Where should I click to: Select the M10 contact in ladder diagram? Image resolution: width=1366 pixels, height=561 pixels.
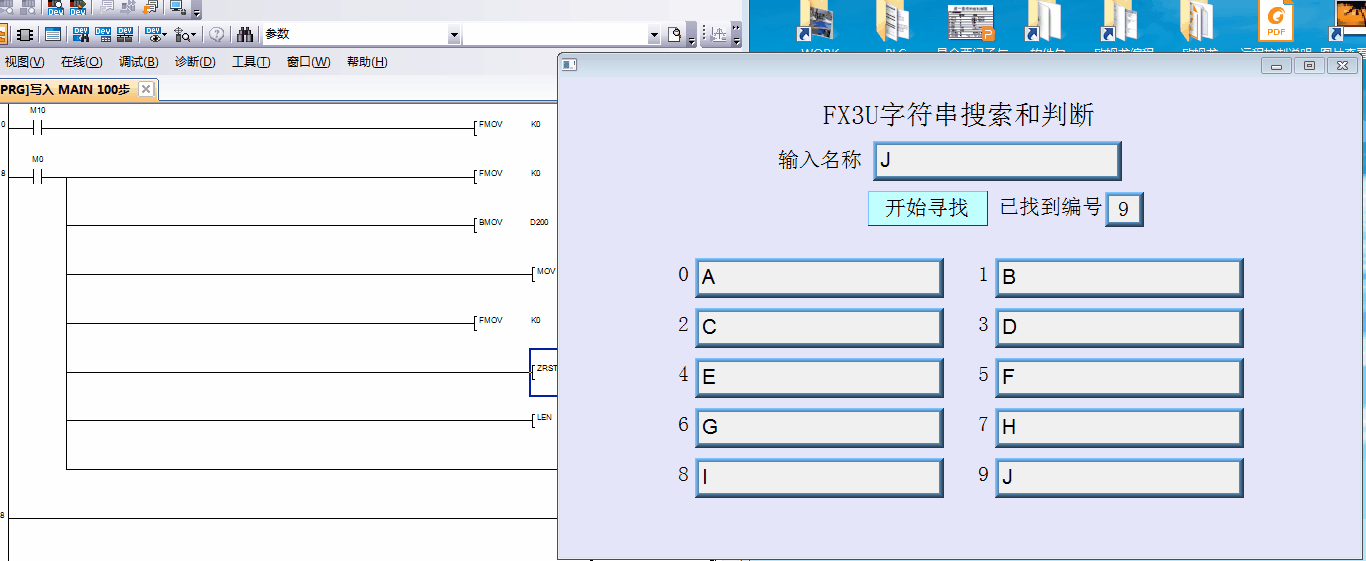pos(37,128)
